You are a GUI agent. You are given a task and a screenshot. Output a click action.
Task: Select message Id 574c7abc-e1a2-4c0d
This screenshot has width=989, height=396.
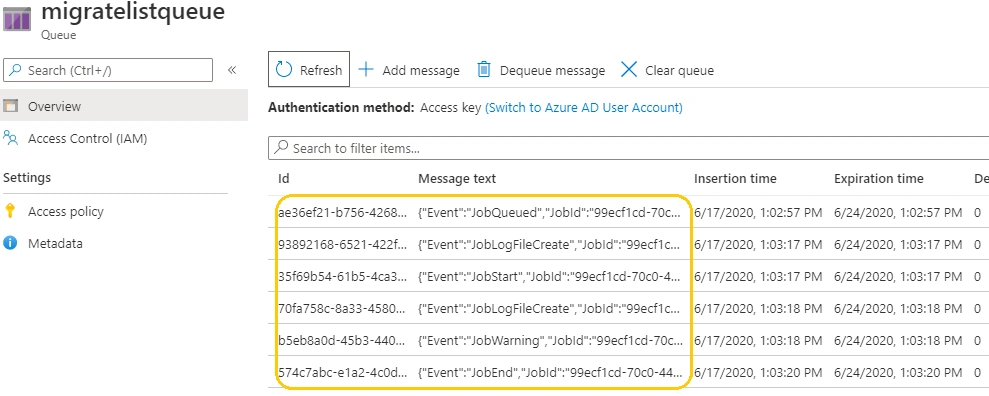pyautogui.click(x=342, y=372)
